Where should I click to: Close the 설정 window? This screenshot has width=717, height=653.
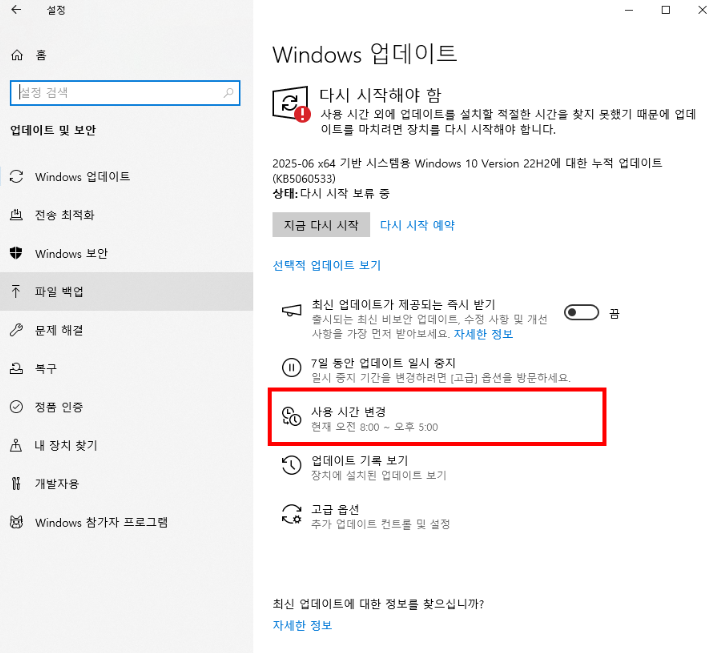[702, 10]
